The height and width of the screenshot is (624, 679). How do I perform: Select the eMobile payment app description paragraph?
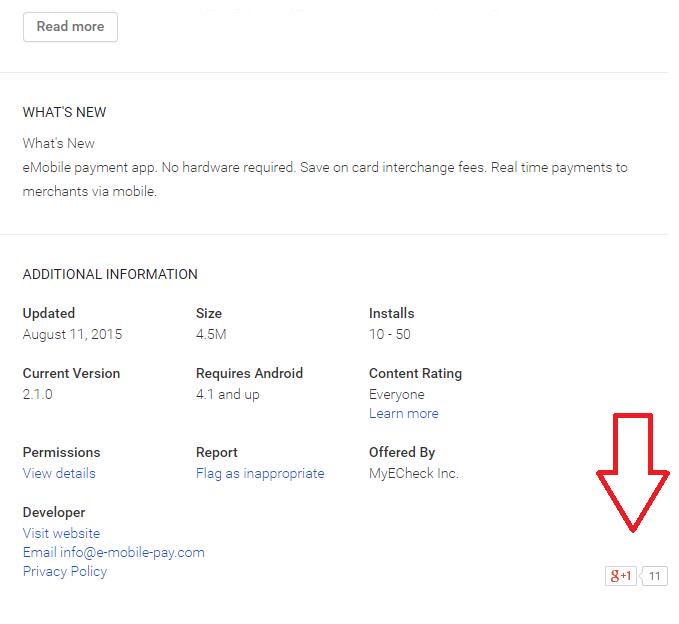[325, 179]
